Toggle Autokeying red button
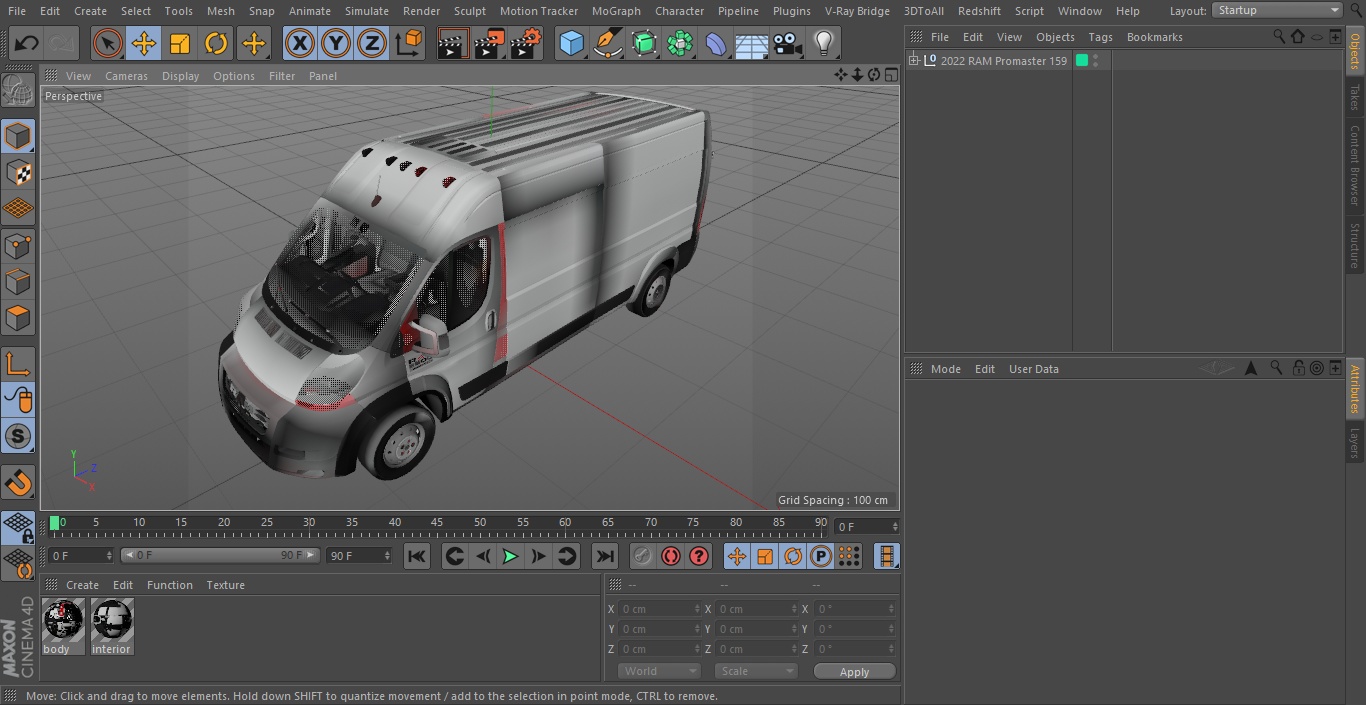 pyautogui.click(x=671, y=557)
